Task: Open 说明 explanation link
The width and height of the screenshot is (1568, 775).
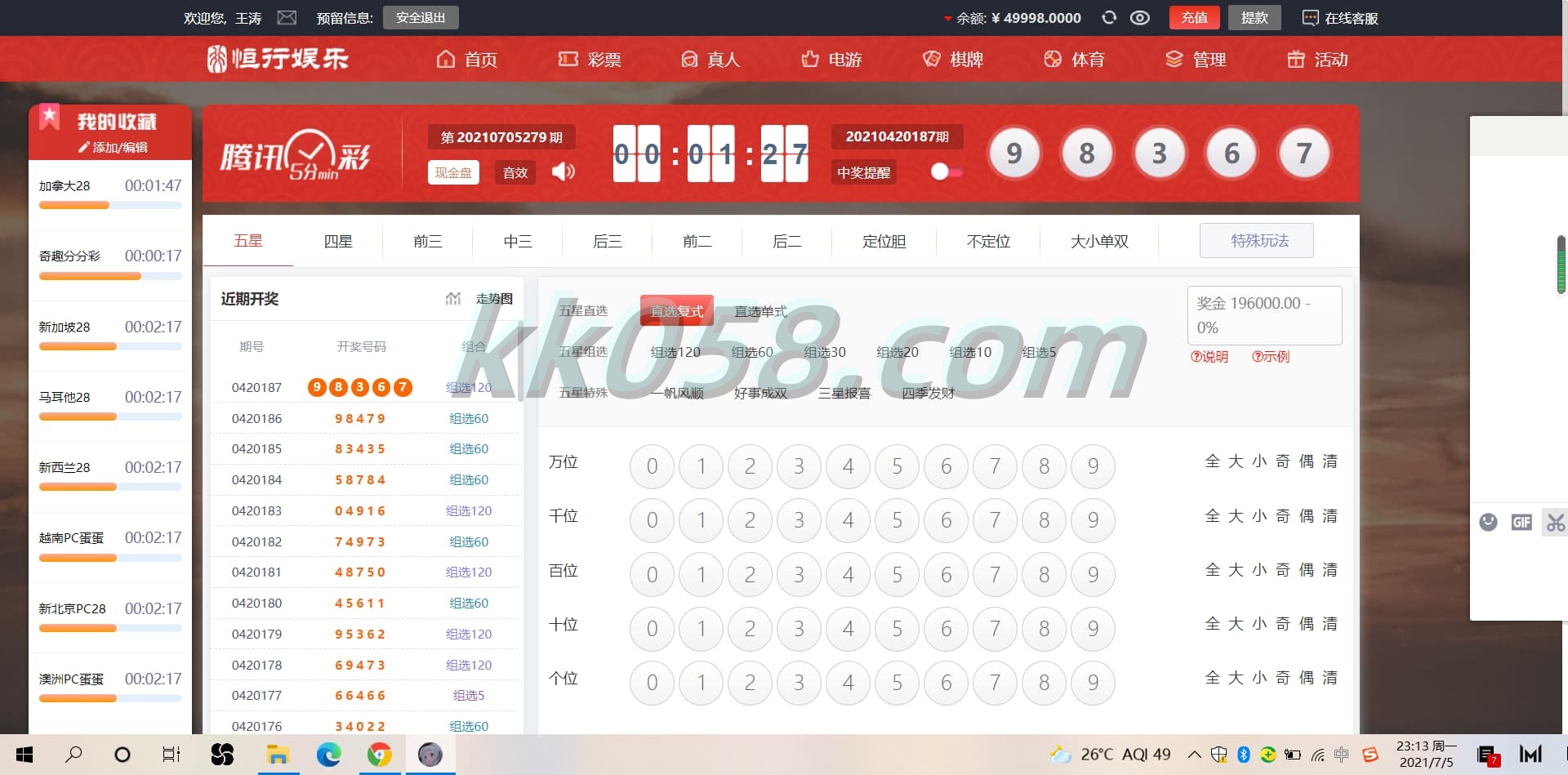Action: click(x=1209, y=356)
